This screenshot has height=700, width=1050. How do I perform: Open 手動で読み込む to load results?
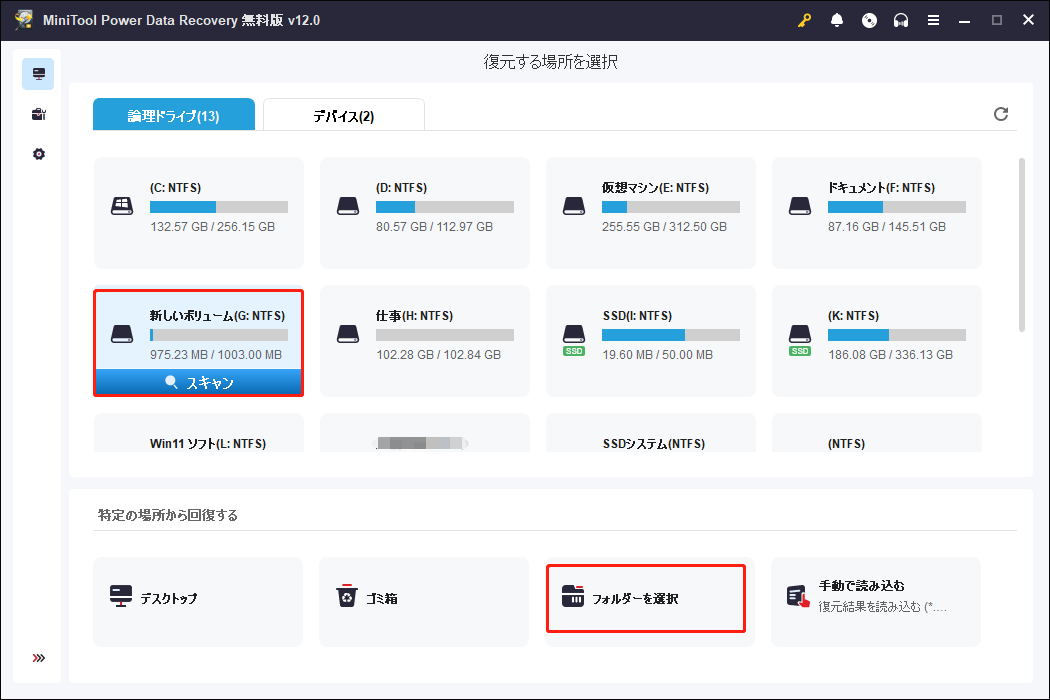click(x=876, y=602)
